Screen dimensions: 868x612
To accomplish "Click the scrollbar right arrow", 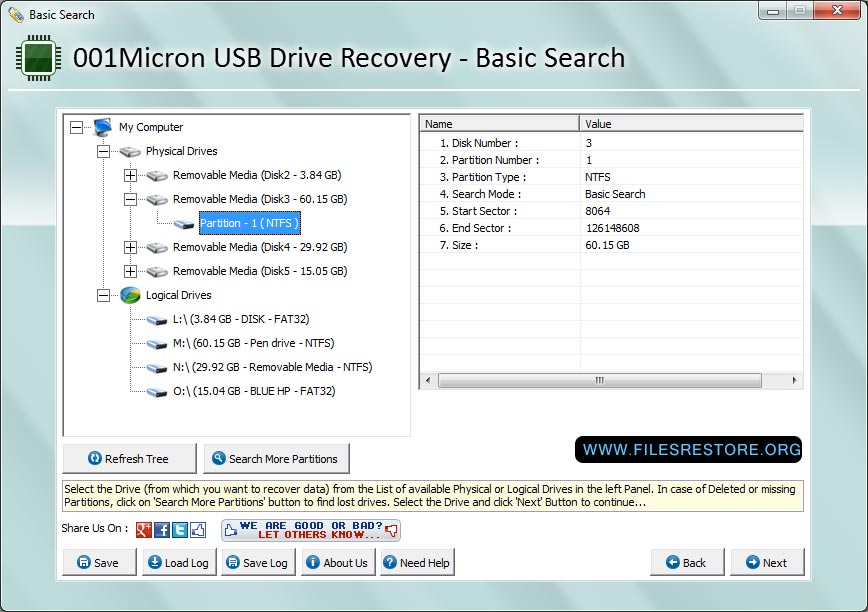I will point(794,381).
